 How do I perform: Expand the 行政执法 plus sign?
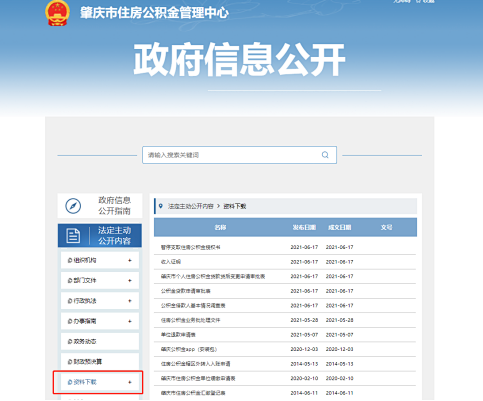(x=130, y=301)
